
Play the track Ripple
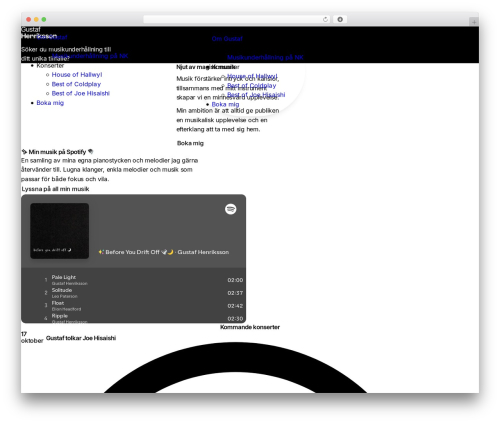pos(60,316)
